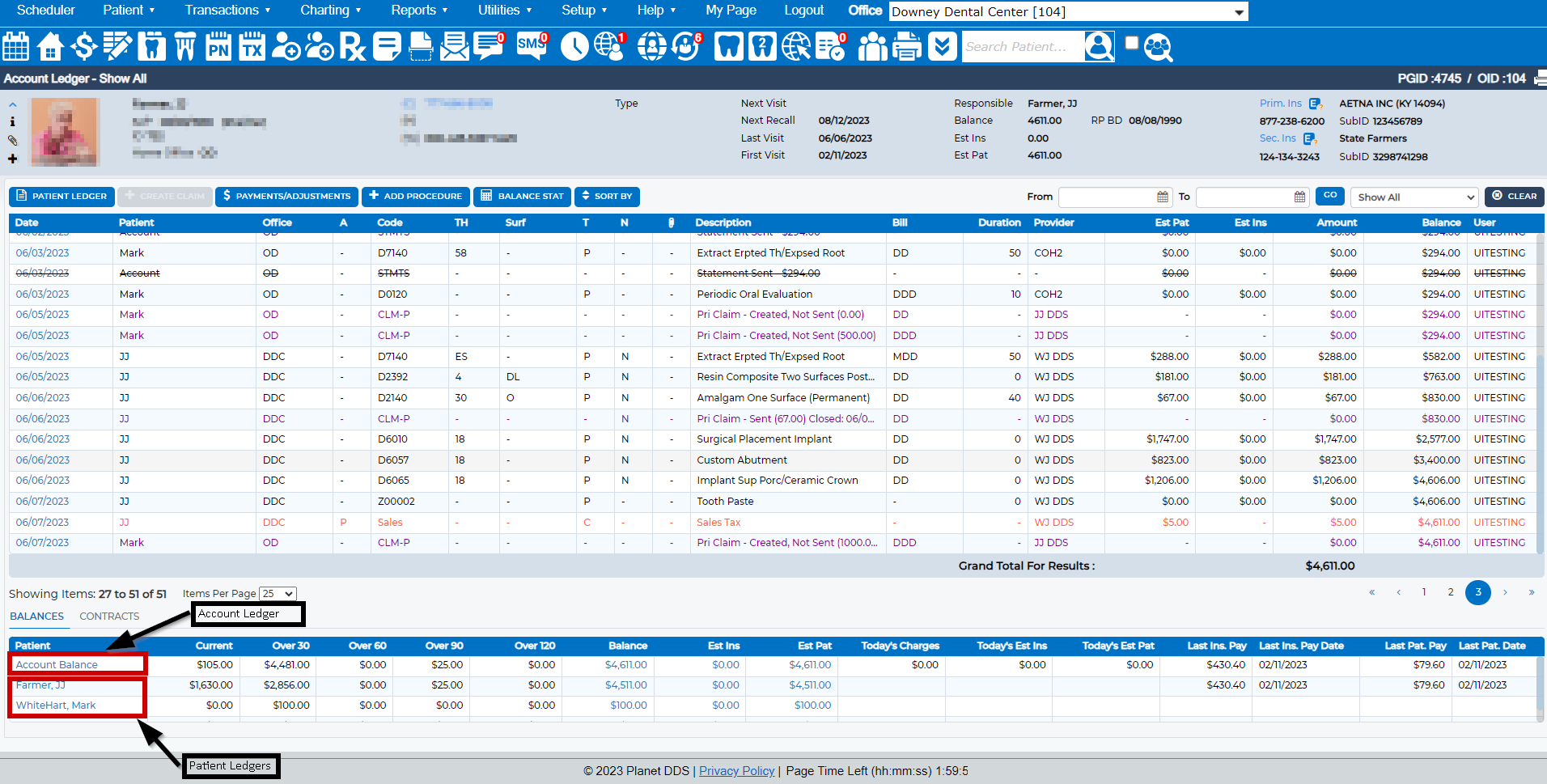Click the clock icon in the toolbar
1547x784 pixels.
click(x=574, y=46)
